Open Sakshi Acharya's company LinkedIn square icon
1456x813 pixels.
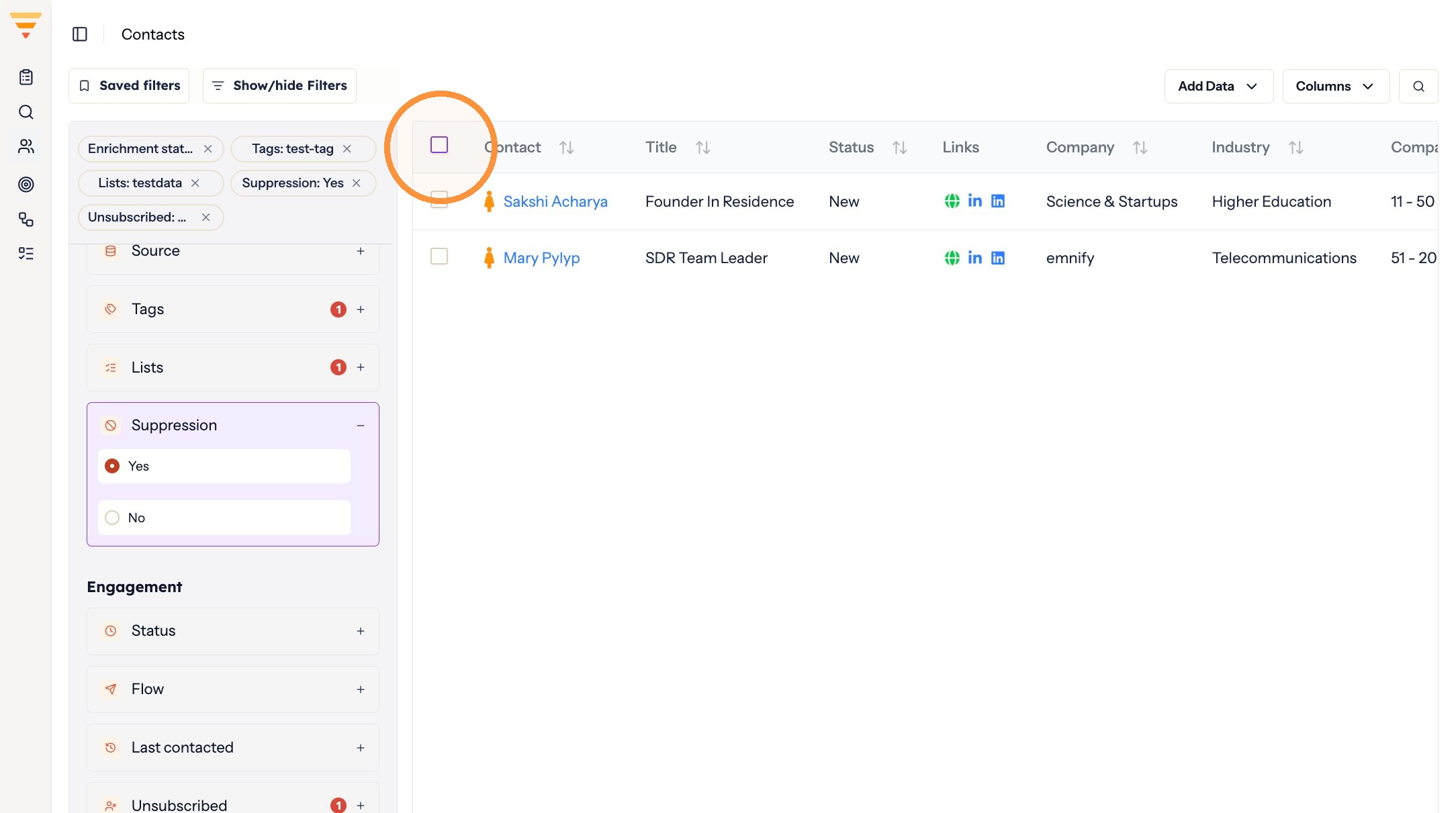(x=998, y=201)
